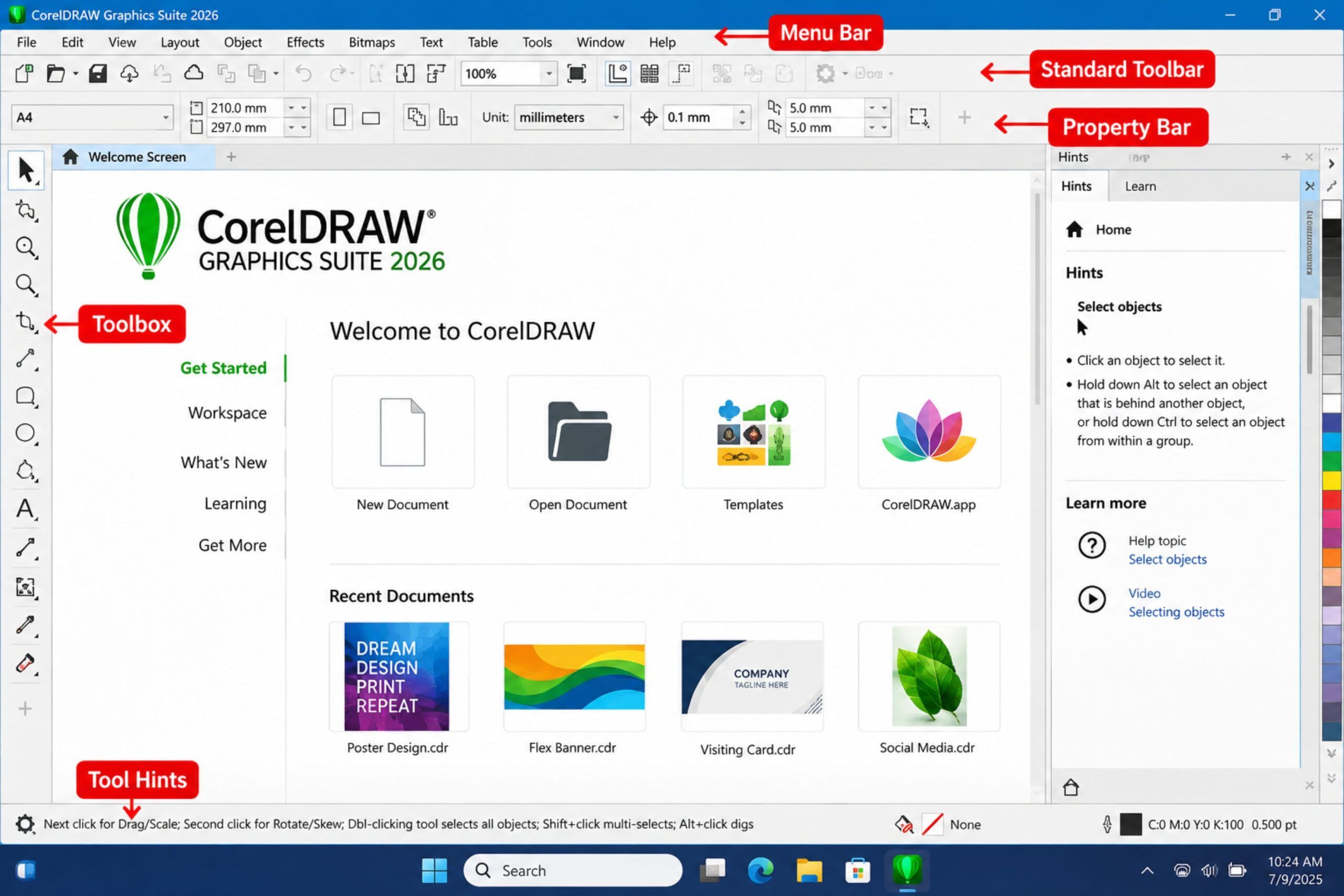The height and width of the screenshot is (896, 1344).
Task: Open the Object menu
Action: 243,43
